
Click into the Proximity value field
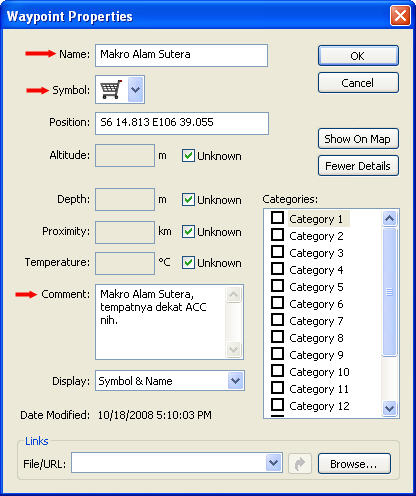pos(125,232)
